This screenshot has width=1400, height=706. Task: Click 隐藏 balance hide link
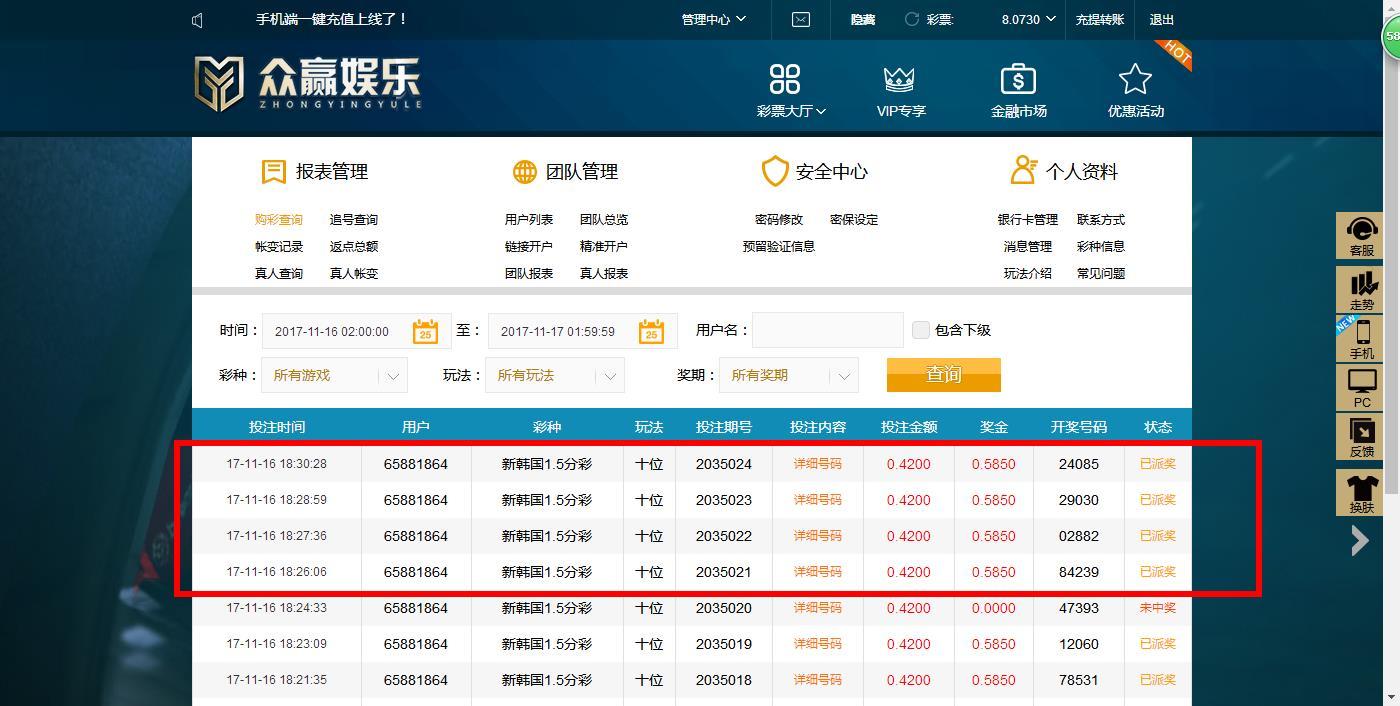tap(862, 19)
